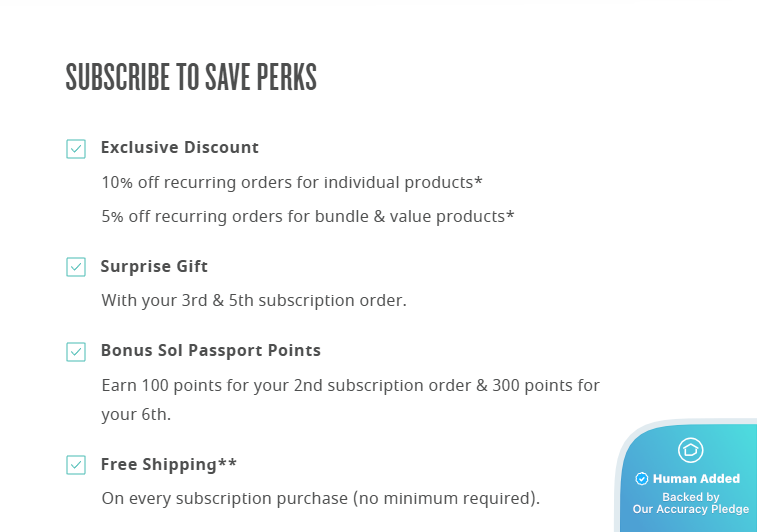
Task: Click the 'Backed by' text in the badge
Action: coord(690,497)
